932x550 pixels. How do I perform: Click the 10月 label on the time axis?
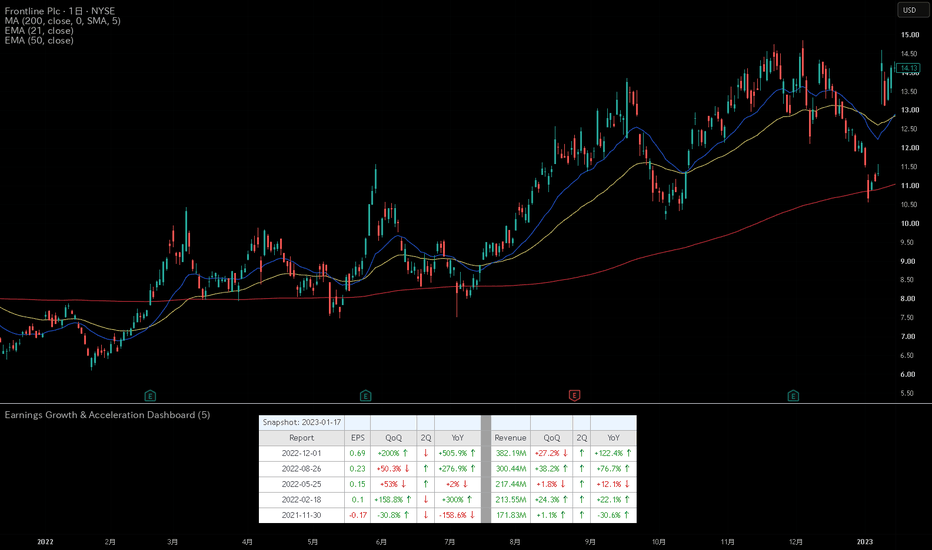coord(659,542)
